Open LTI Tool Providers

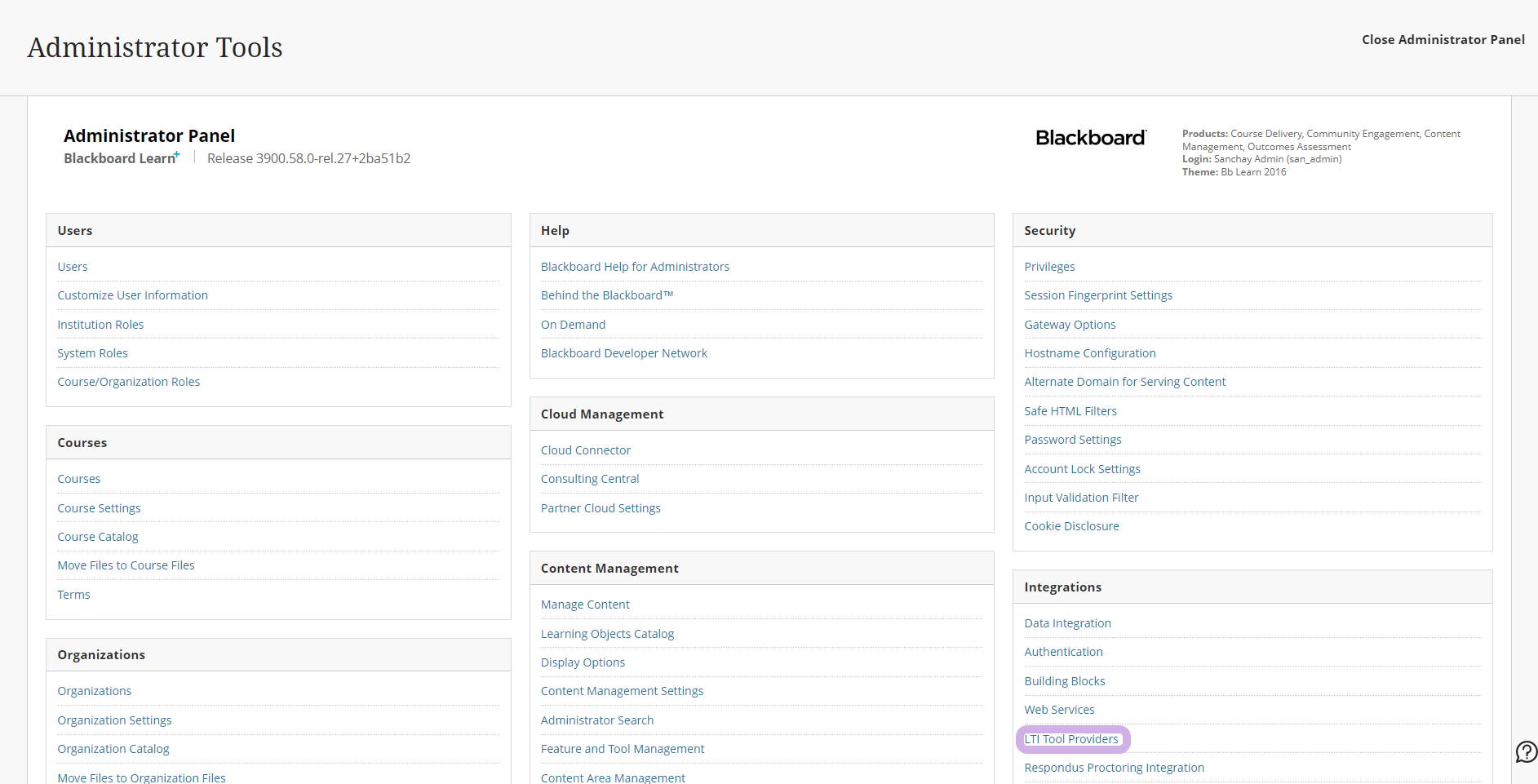point(1071,739)
